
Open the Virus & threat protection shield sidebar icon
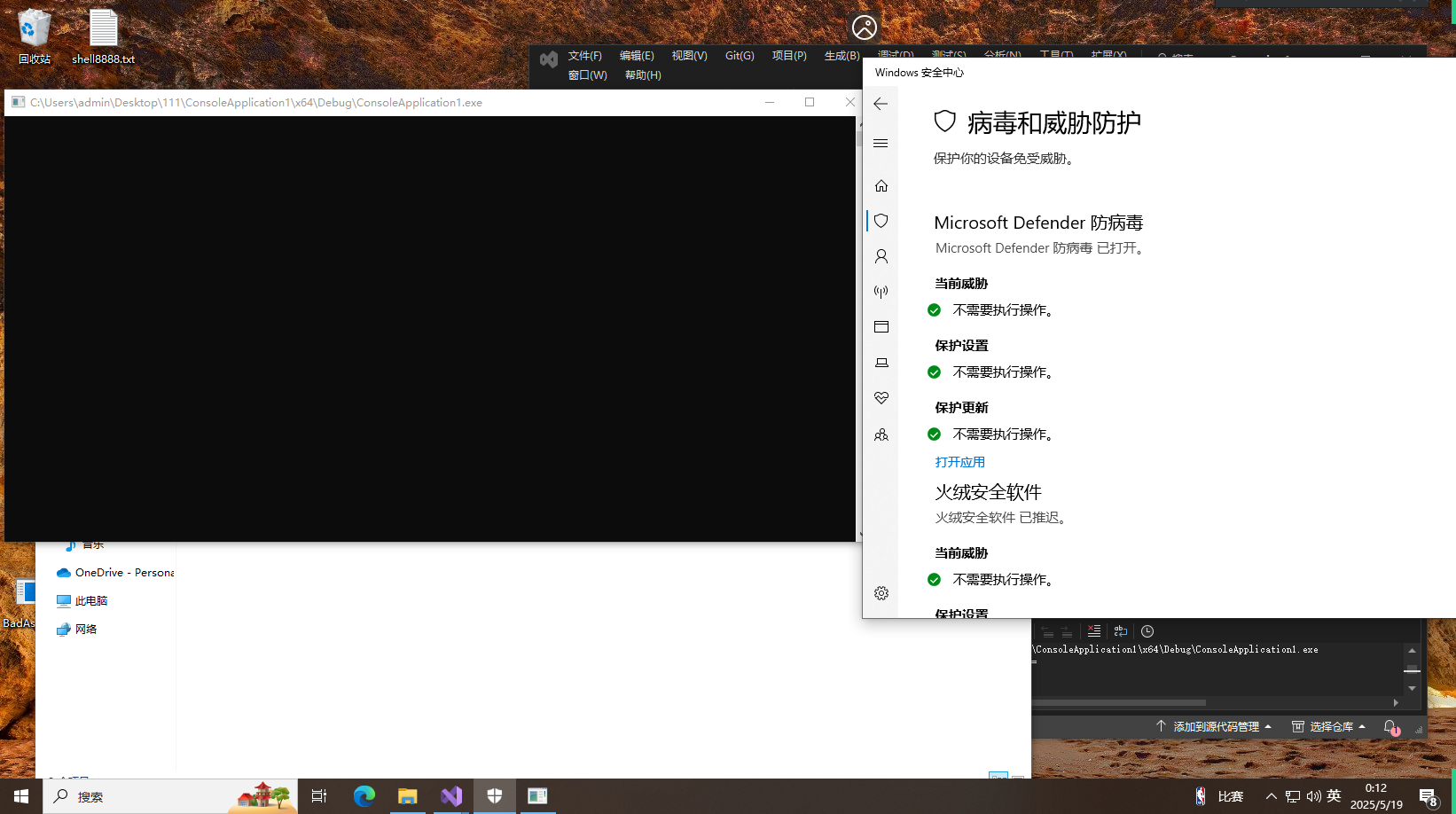tap(881, 221)
